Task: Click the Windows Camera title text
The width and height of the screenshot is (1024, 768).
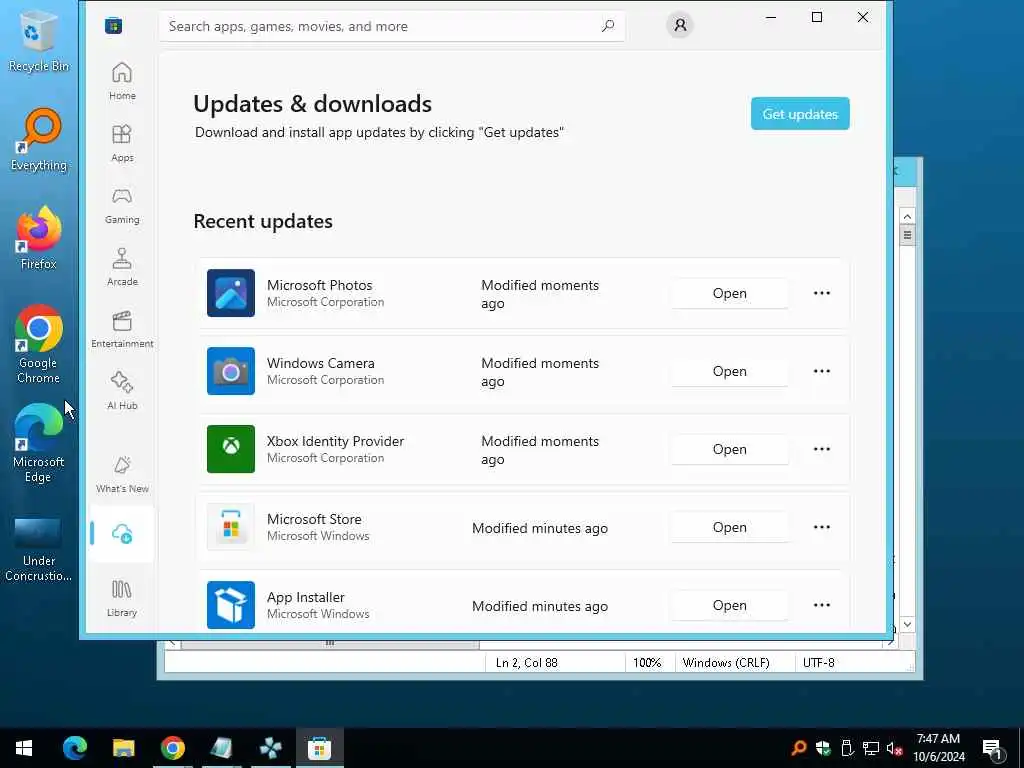Action: tap(321, 363)
